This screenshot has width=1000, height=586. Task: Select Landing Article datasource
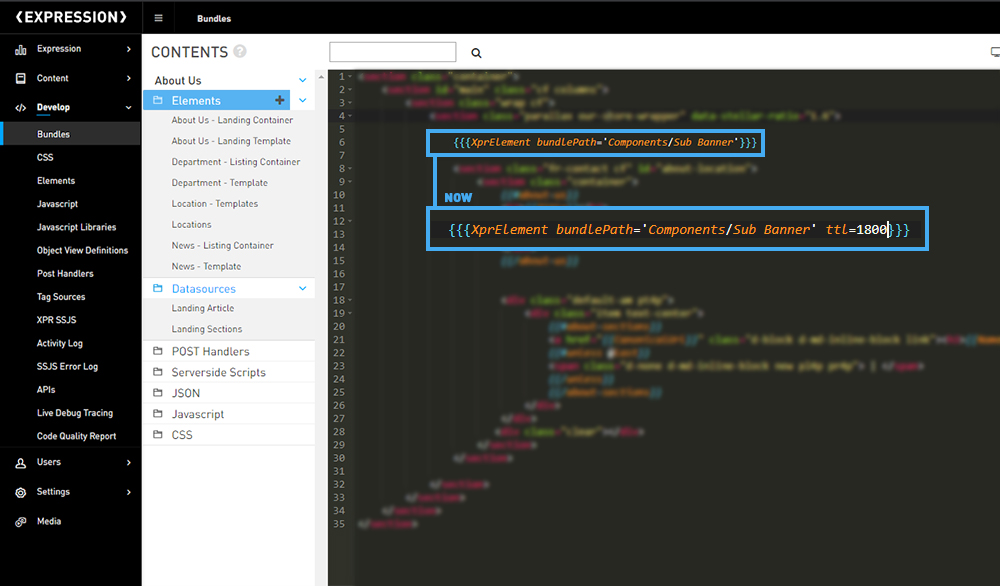pos(203,308)
